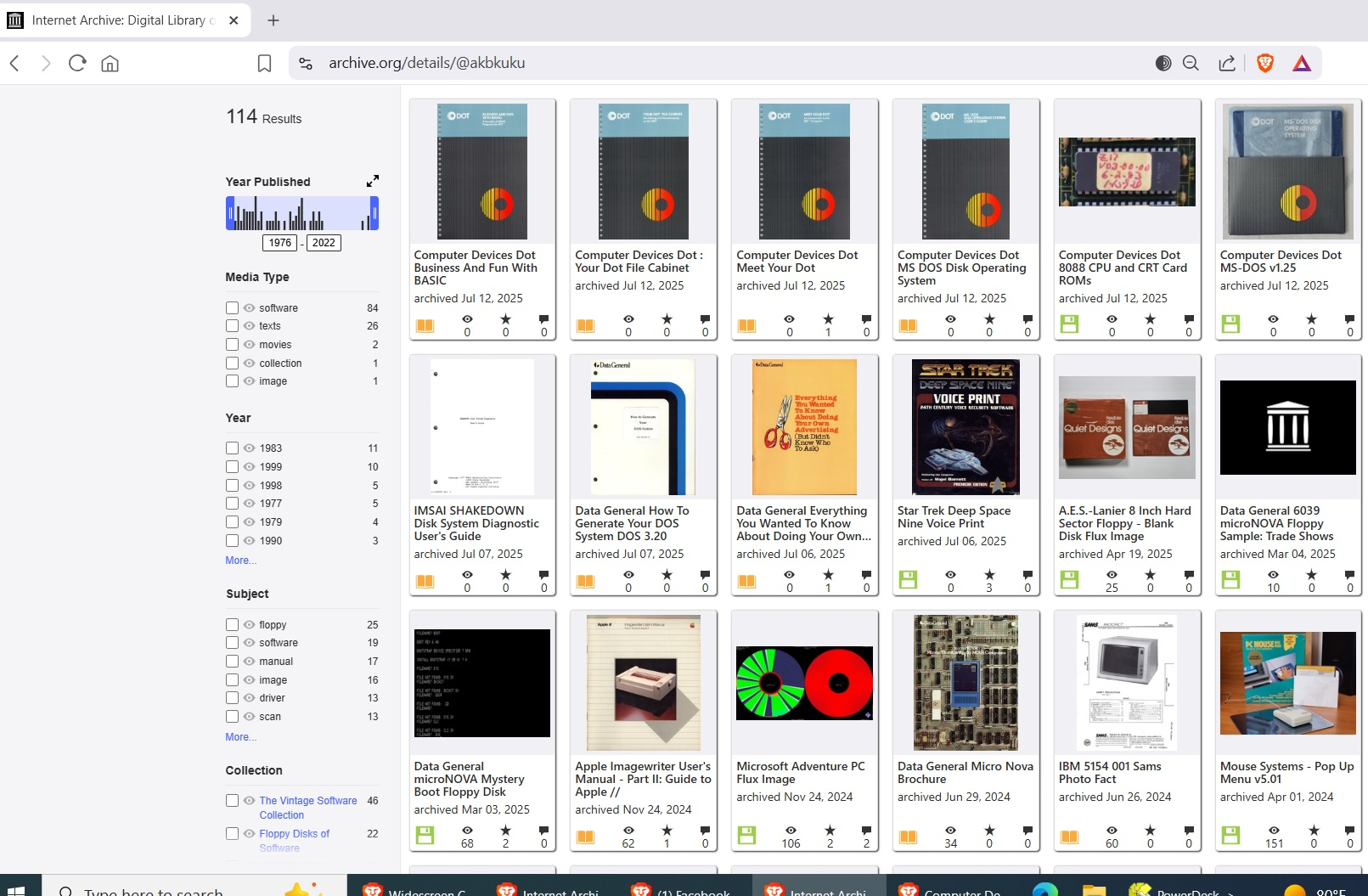Check the software media type filter
The height and width of the screenshot is (896, 1368).
pyautogui.click(x=232, y=307)
